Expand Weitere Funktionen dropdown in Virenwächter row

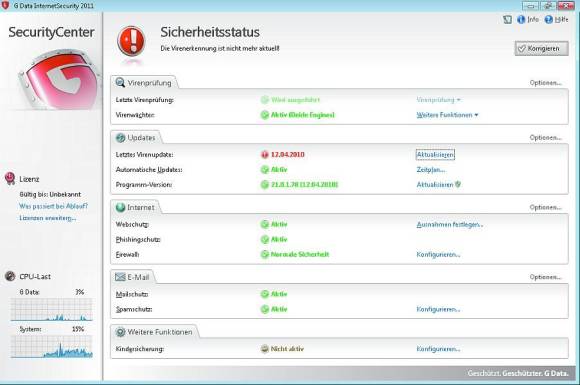pos(447,115)
